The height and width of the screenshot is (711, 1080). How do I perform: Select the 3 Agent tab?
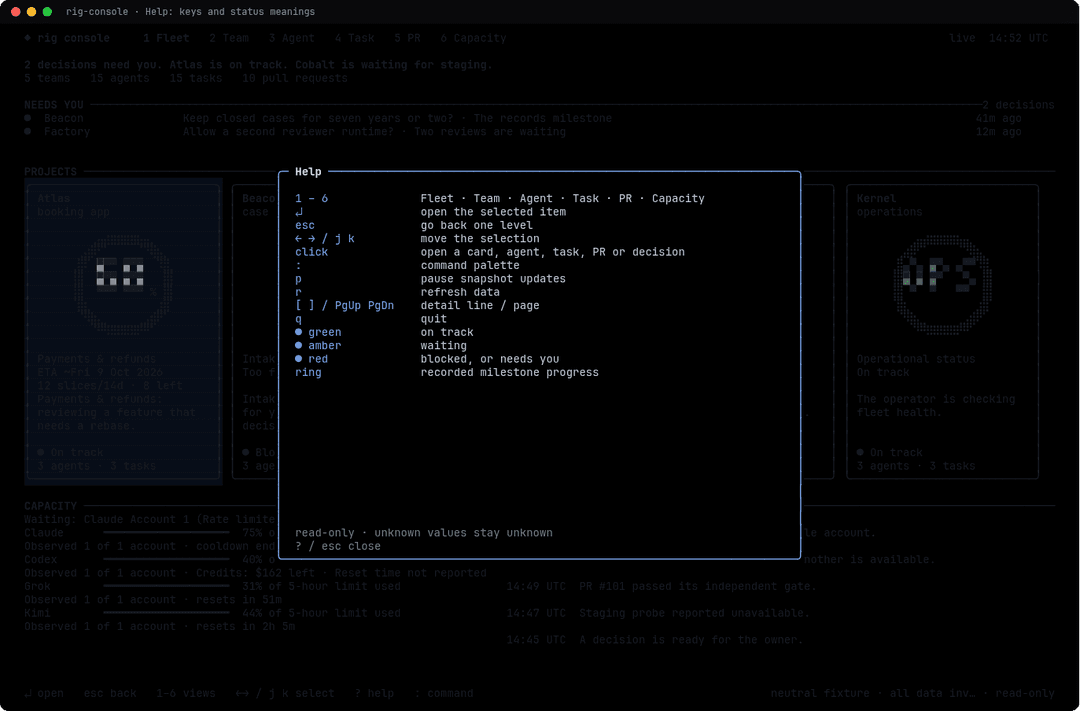[x=291, y=38]
